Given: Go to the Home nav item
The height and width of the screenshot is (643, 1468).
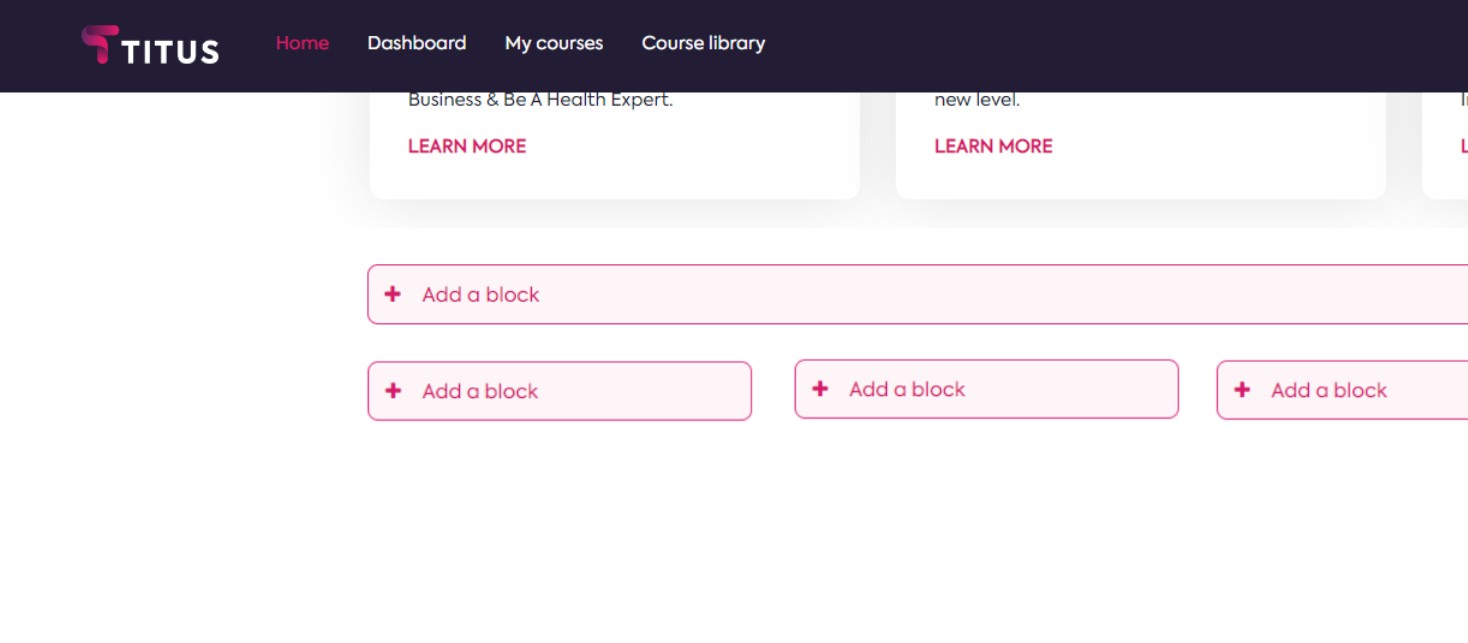Looking at the screenshot, I should 302,43.
